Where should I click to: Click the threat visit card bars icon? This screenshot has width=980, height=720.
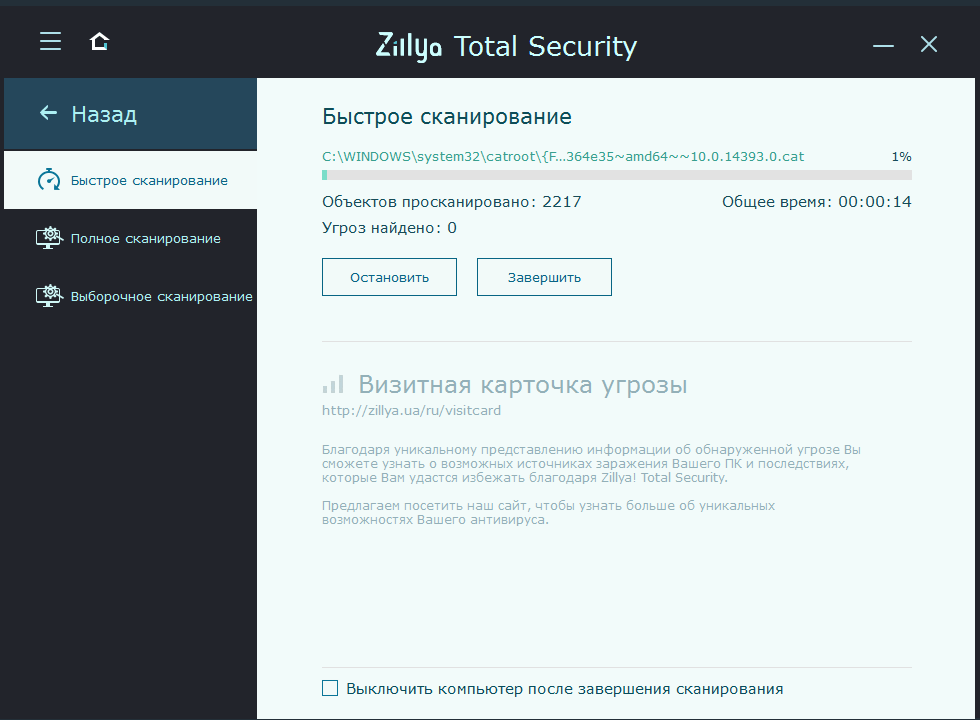pos(333,385)
